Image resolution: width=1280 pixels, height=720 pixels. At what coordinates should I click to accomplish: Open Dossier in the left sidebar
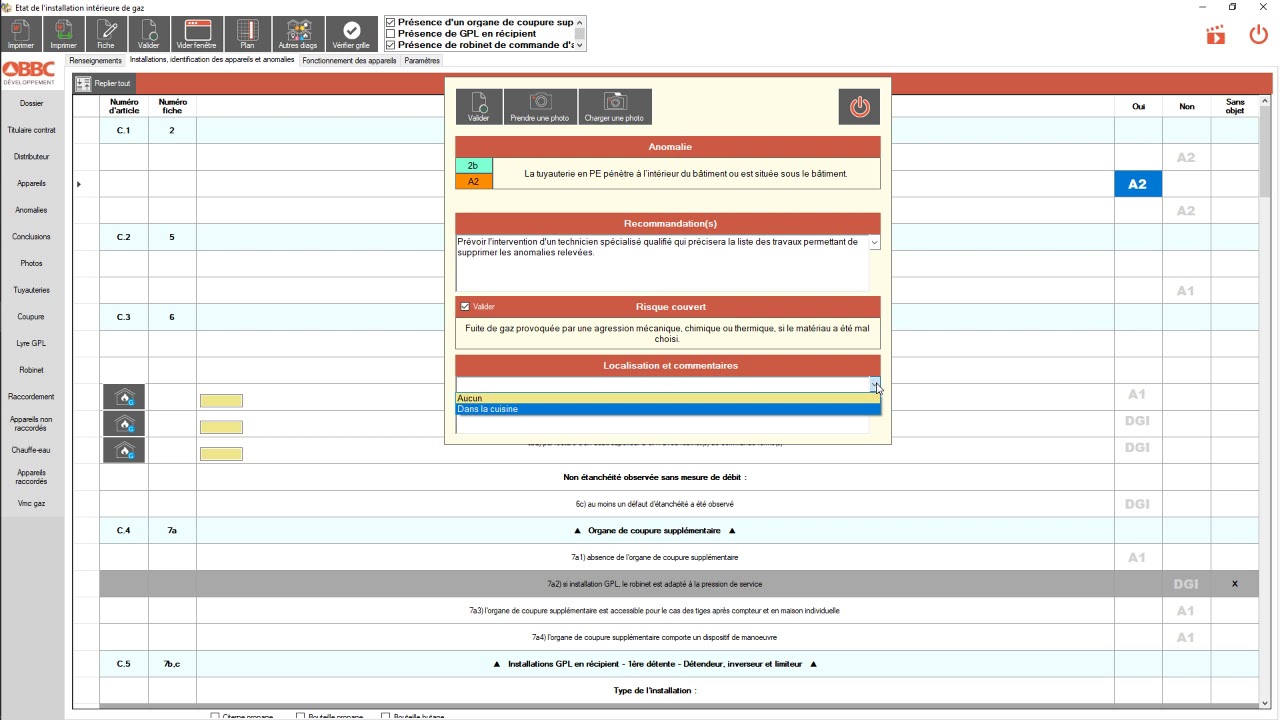click(31, 103)
